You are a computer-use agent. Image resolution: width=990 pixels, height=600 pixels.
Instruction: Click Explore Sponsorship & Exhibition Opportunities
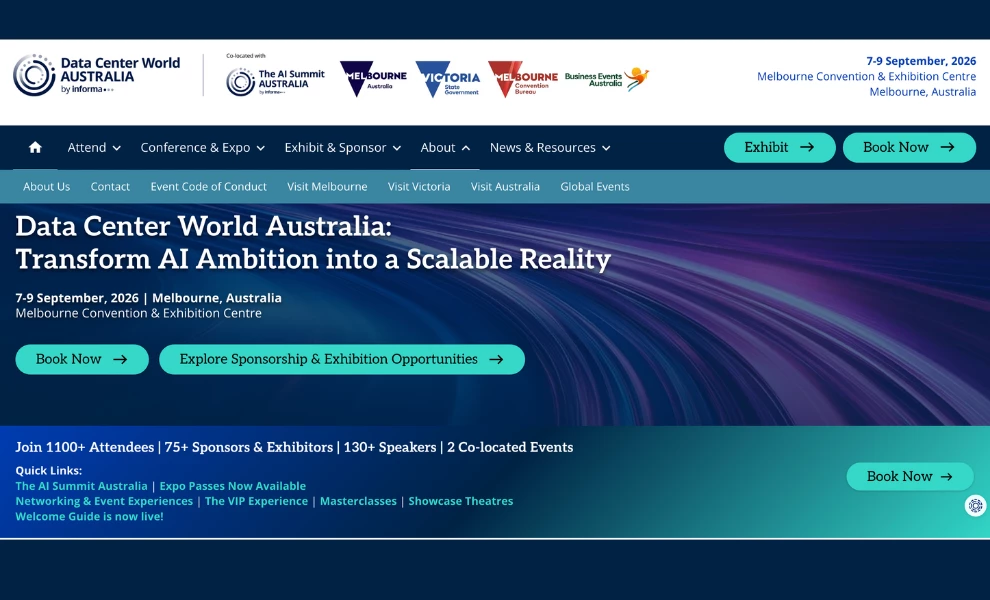(x=342, y=359)
